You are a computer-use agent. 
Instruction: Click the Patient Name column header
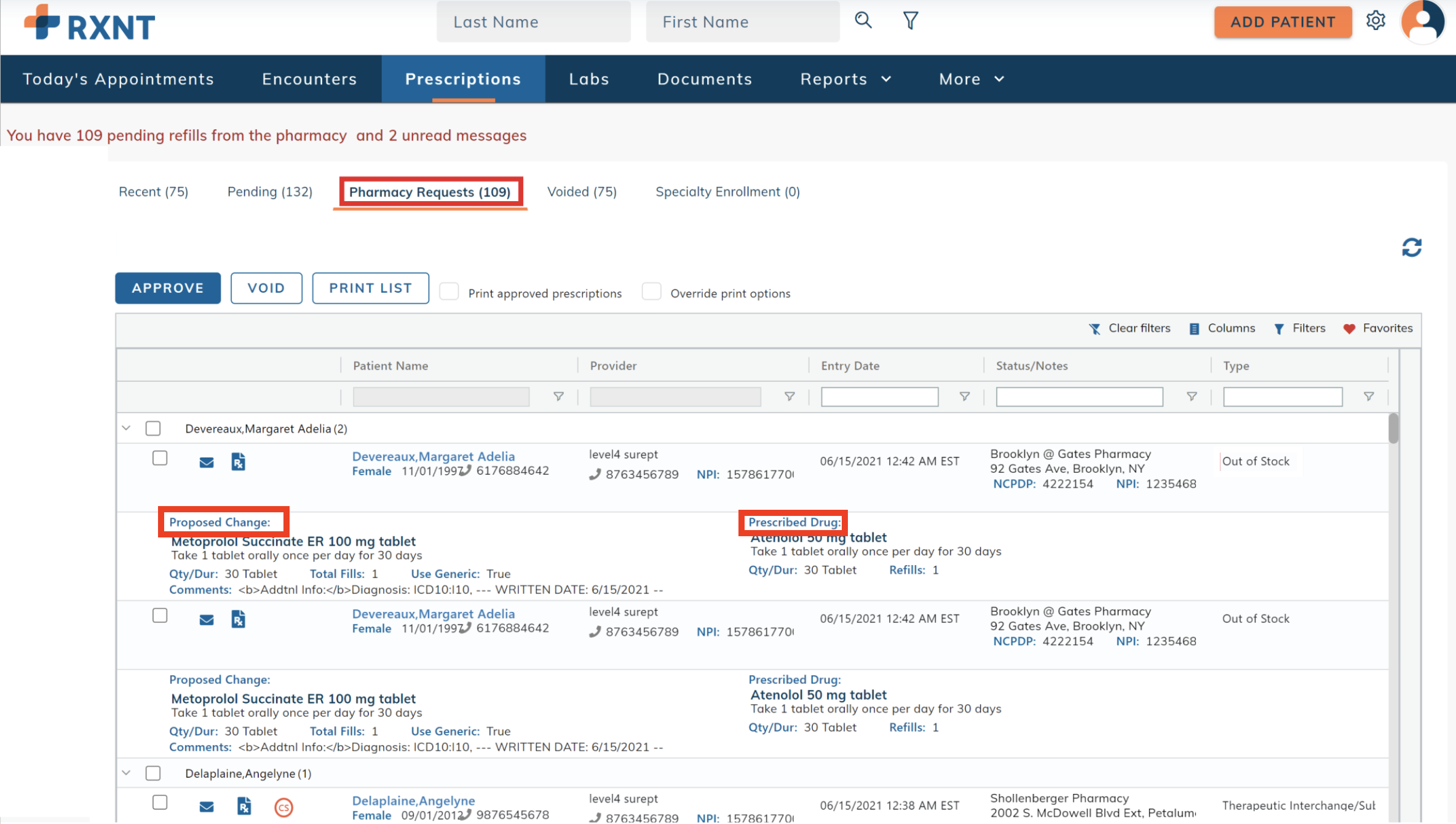390,366
